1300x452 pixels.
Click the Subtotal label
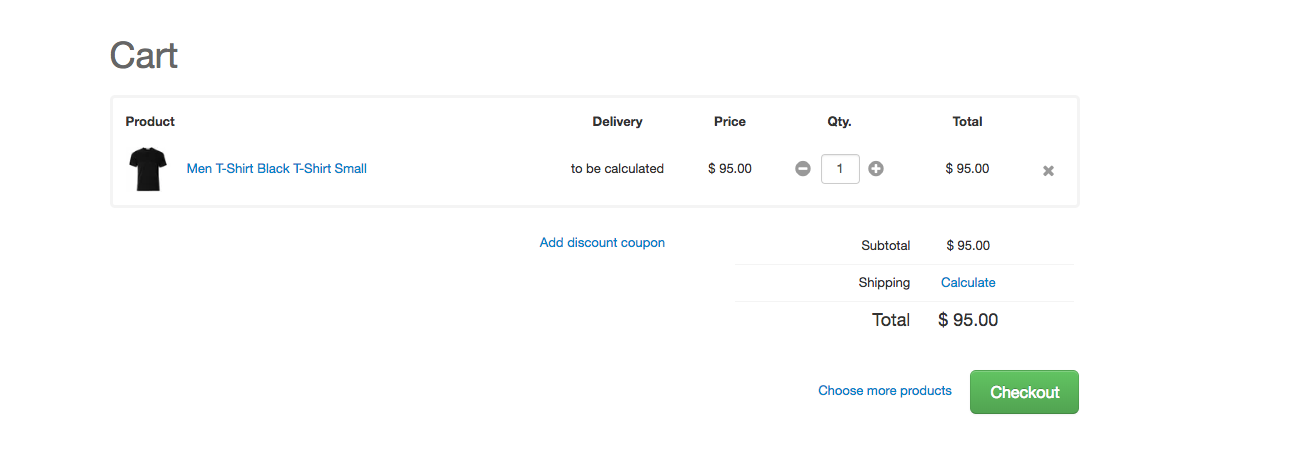pyautogui.click(x=885, y=246)
